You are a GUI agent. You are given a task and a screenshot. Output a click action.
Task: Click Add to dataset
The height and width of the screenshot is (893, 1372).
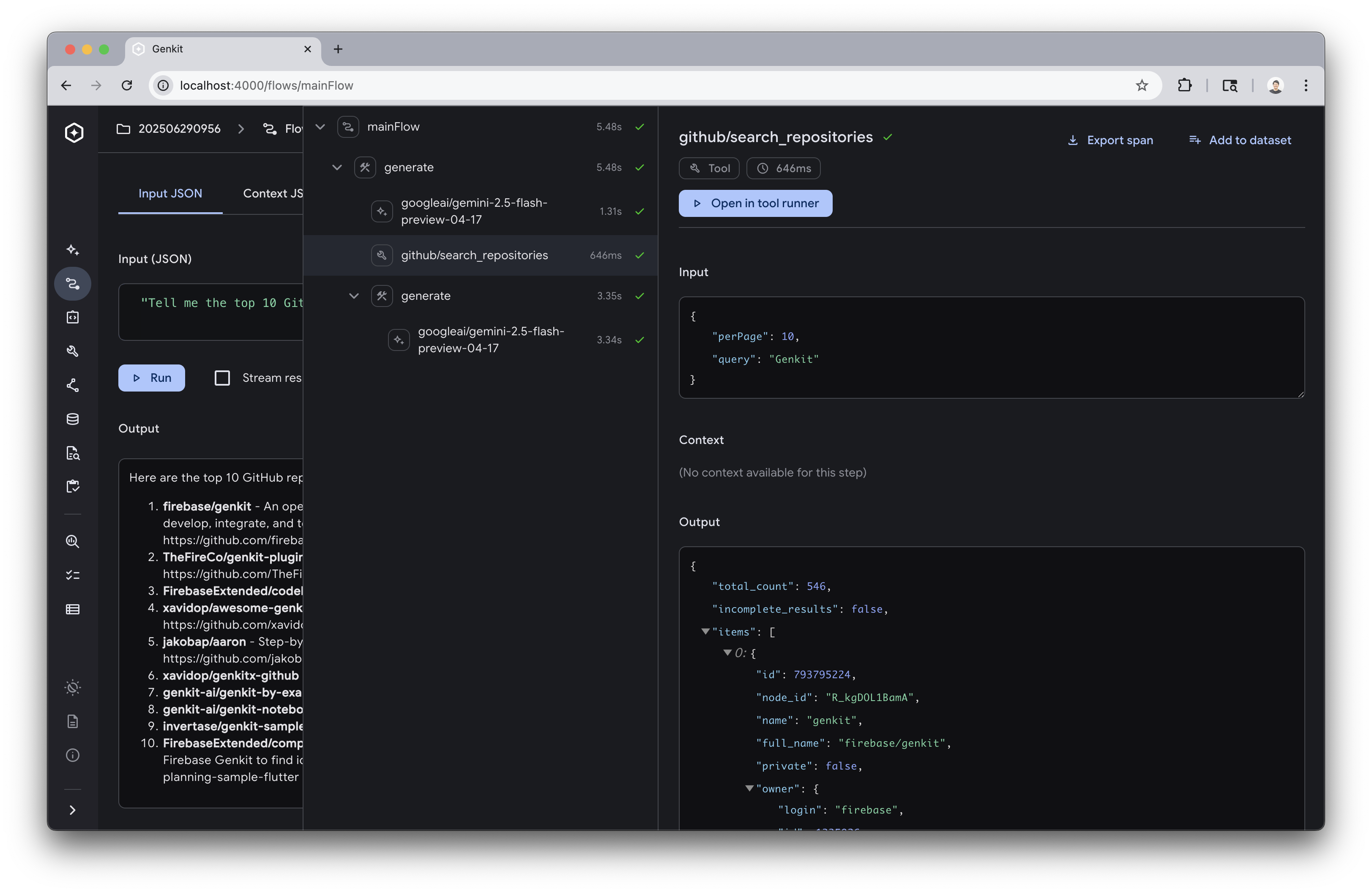[x=1239, y=140]
